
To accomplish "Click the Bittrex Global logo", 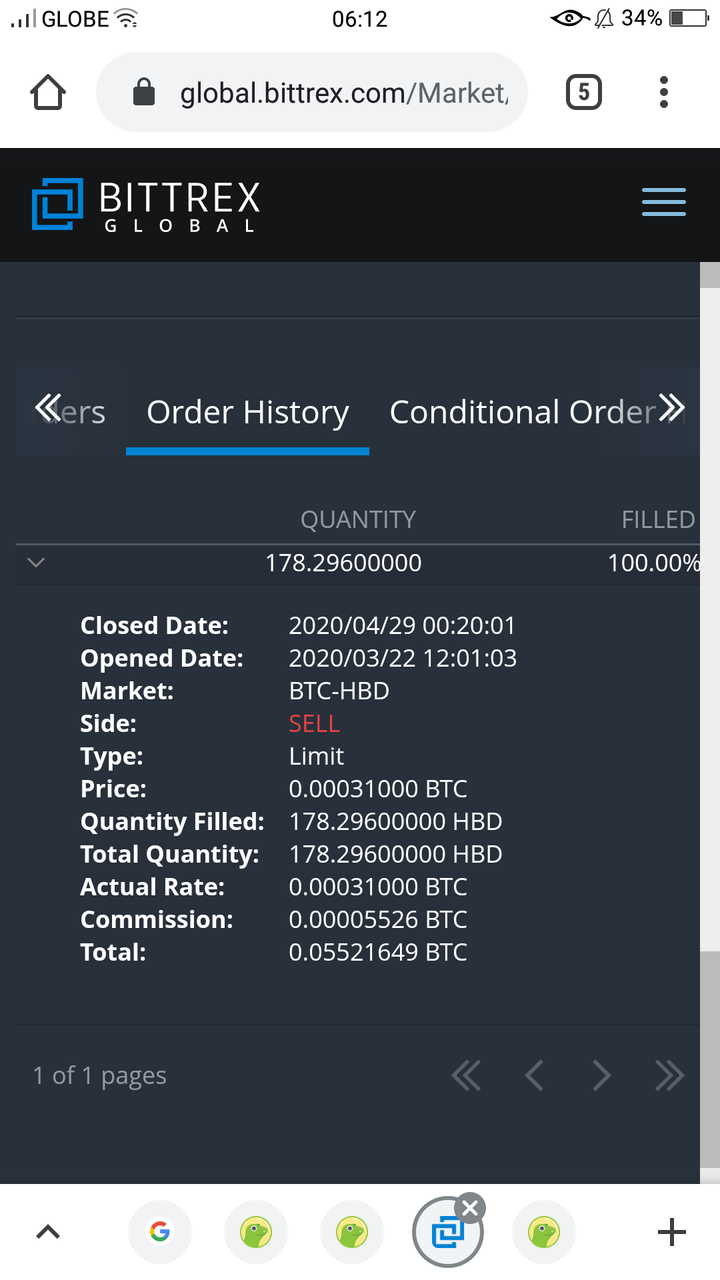I will click(x=146, y=205).
